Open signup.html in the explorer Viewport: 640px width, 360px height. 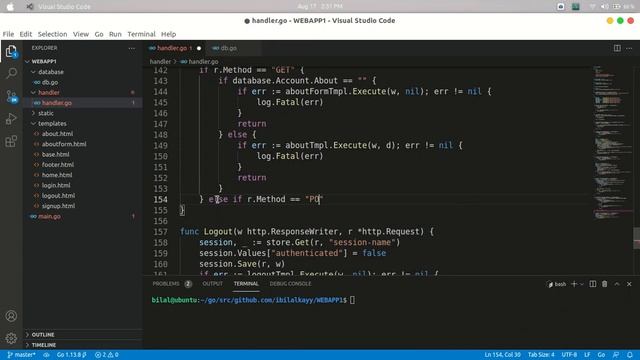[x=82, y=206]
